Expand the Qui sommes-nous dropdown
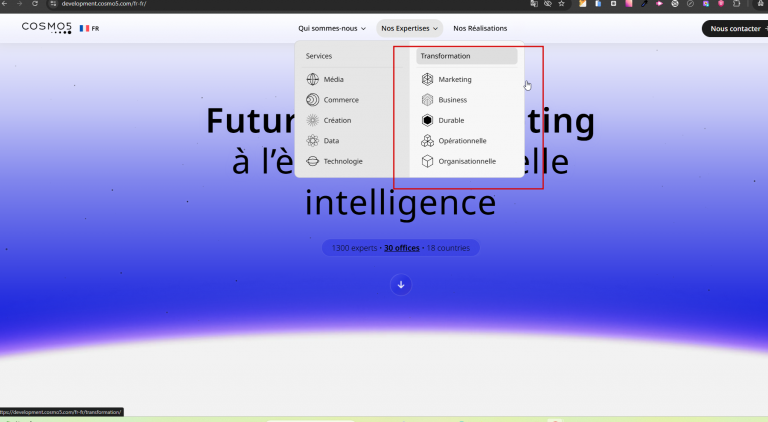The image size is (768, 422). pyautogui.click(x=332, y=28)
